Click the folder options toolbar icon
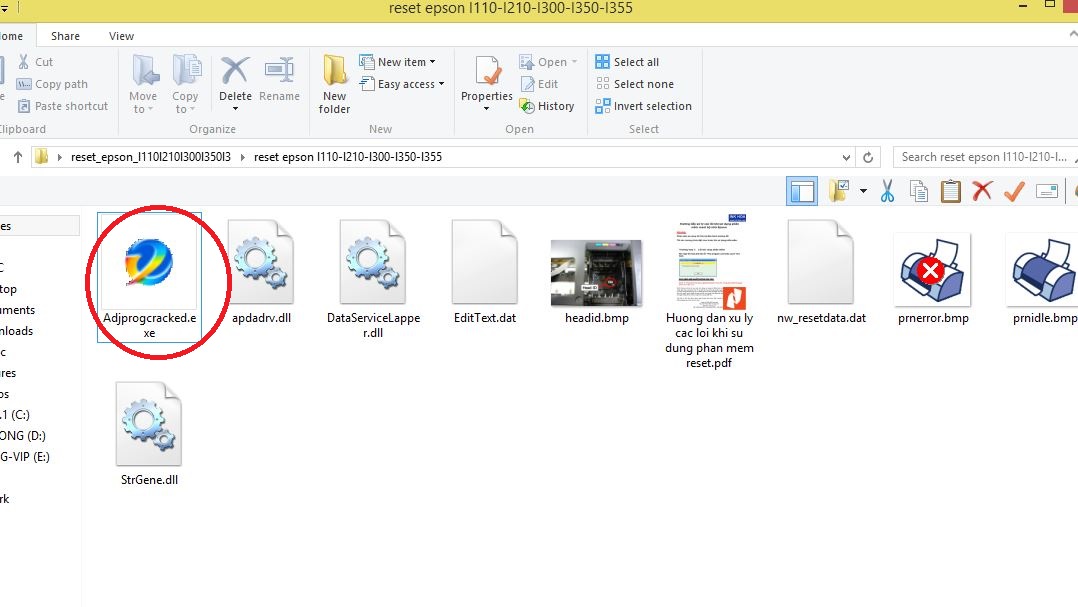 click(839, 191)
